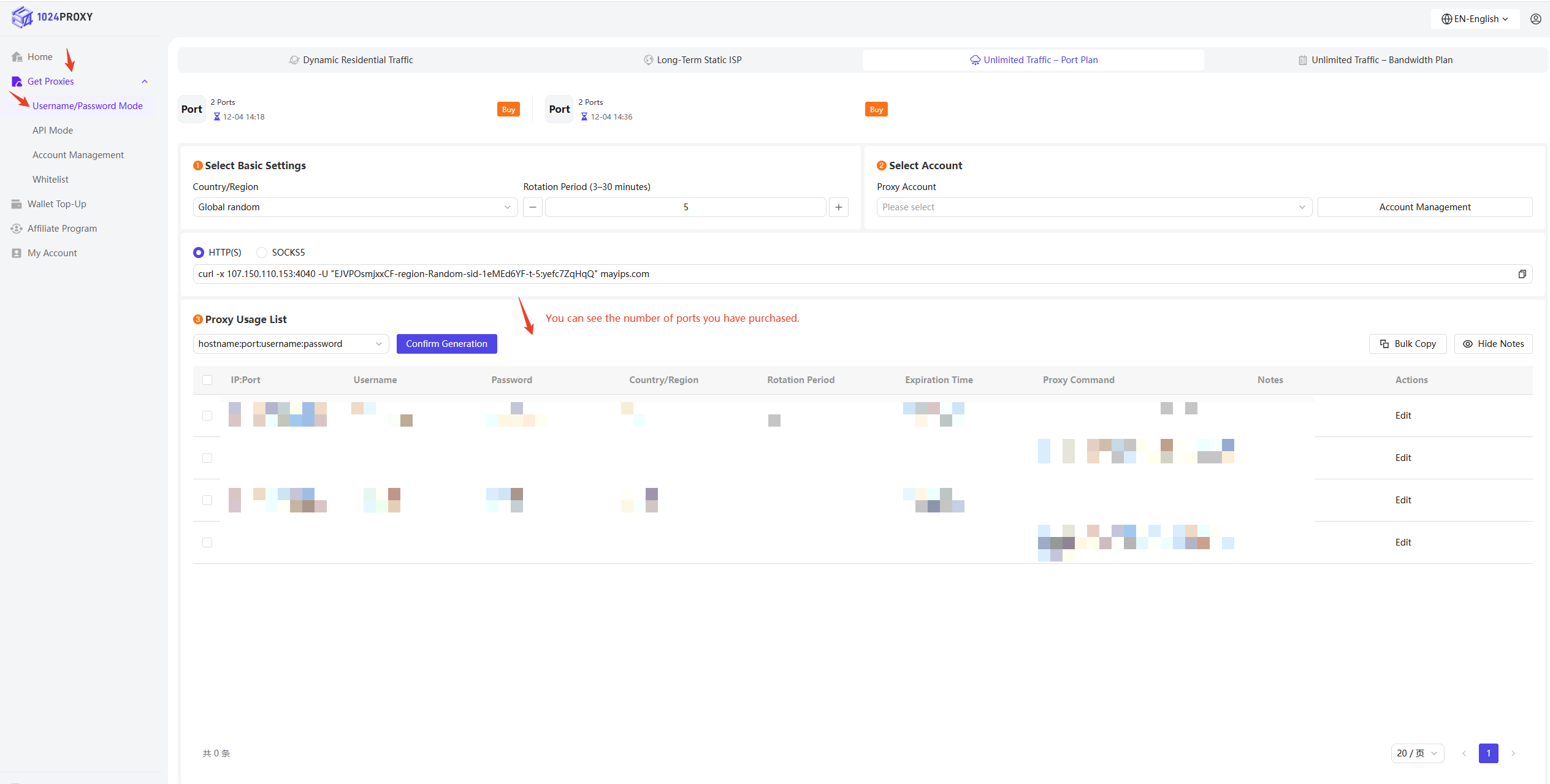This screenshot has width=1550, height=784.
Task: Increase rotation period with plus button
Action: point(838,207)
